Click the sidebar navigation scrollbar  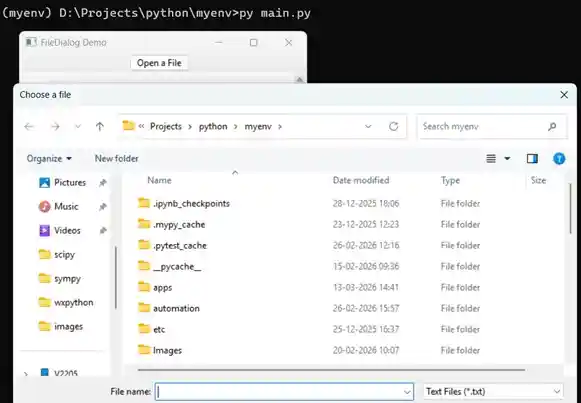[x=116, y=278]
